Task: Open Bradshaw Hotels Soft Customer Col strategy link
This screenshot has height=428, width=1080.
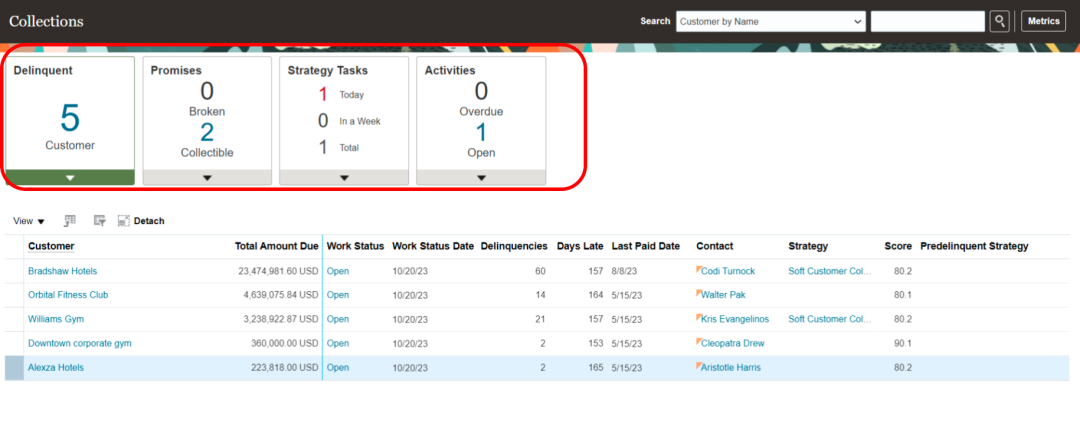Action: (830, 271)
